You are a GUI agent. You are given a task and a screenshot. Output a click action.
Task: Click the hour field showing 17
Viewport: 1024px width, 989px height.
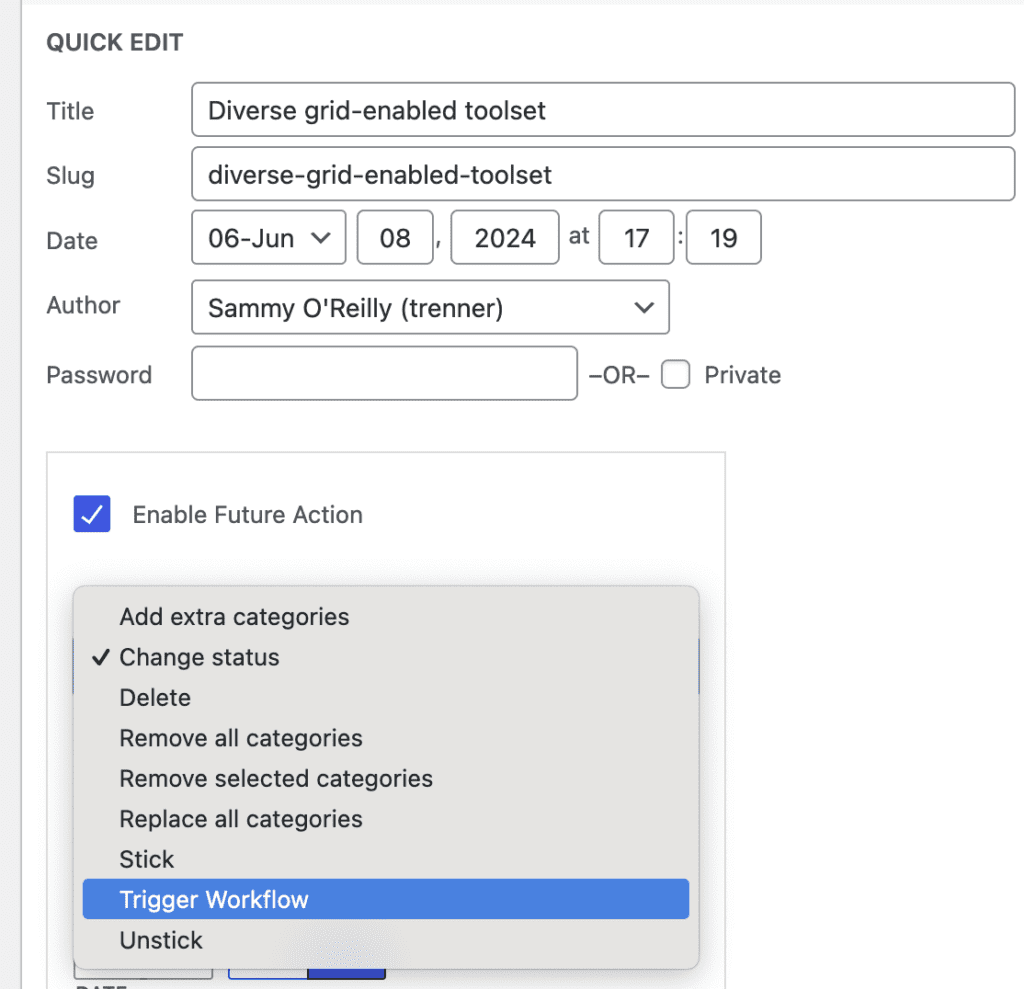[636, 238]
